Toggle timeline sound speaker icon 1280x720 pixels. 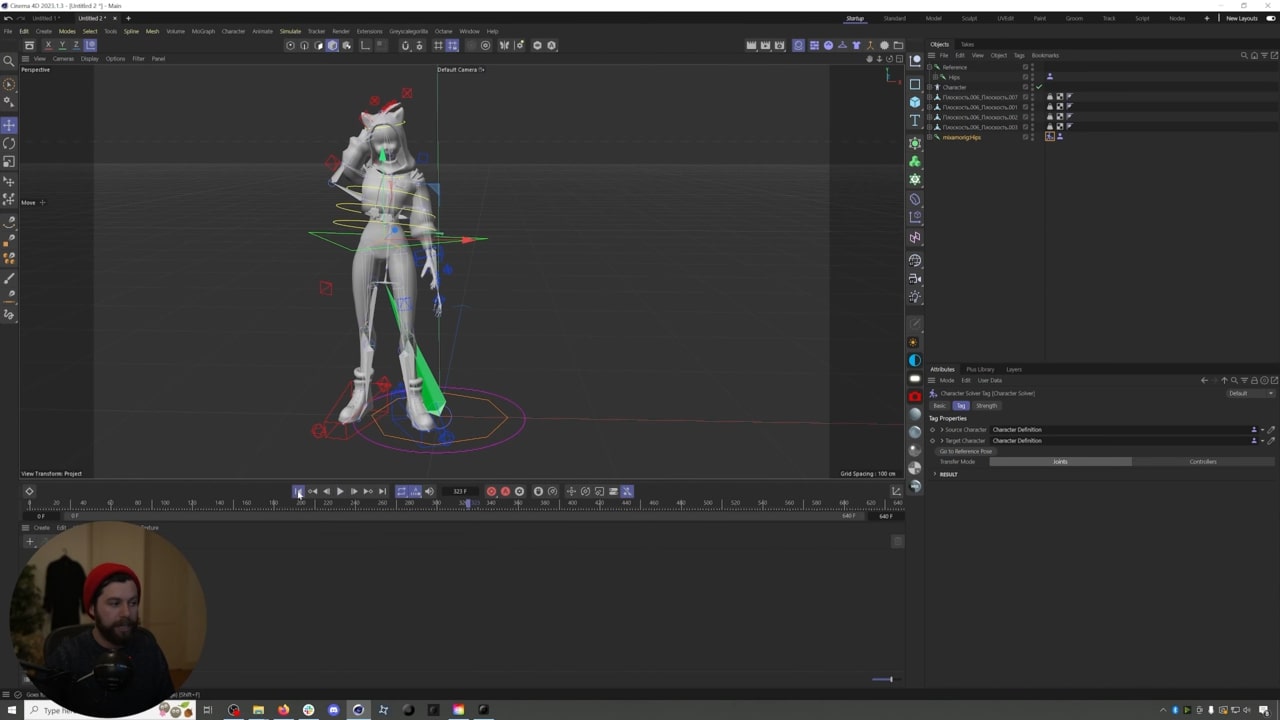429,491
